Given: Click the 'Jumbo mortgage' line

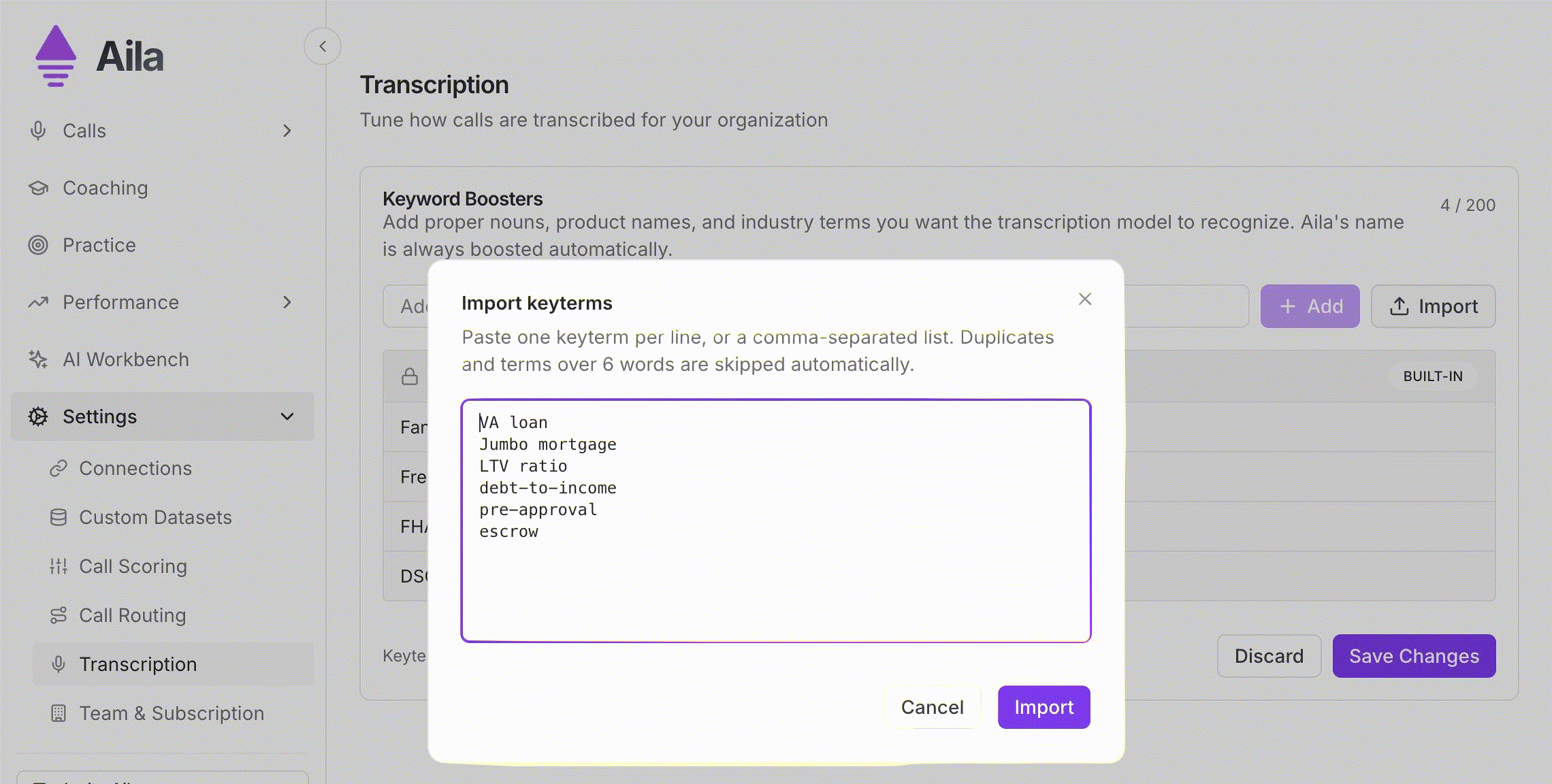Looking at the screenshot, I should 548,444.
